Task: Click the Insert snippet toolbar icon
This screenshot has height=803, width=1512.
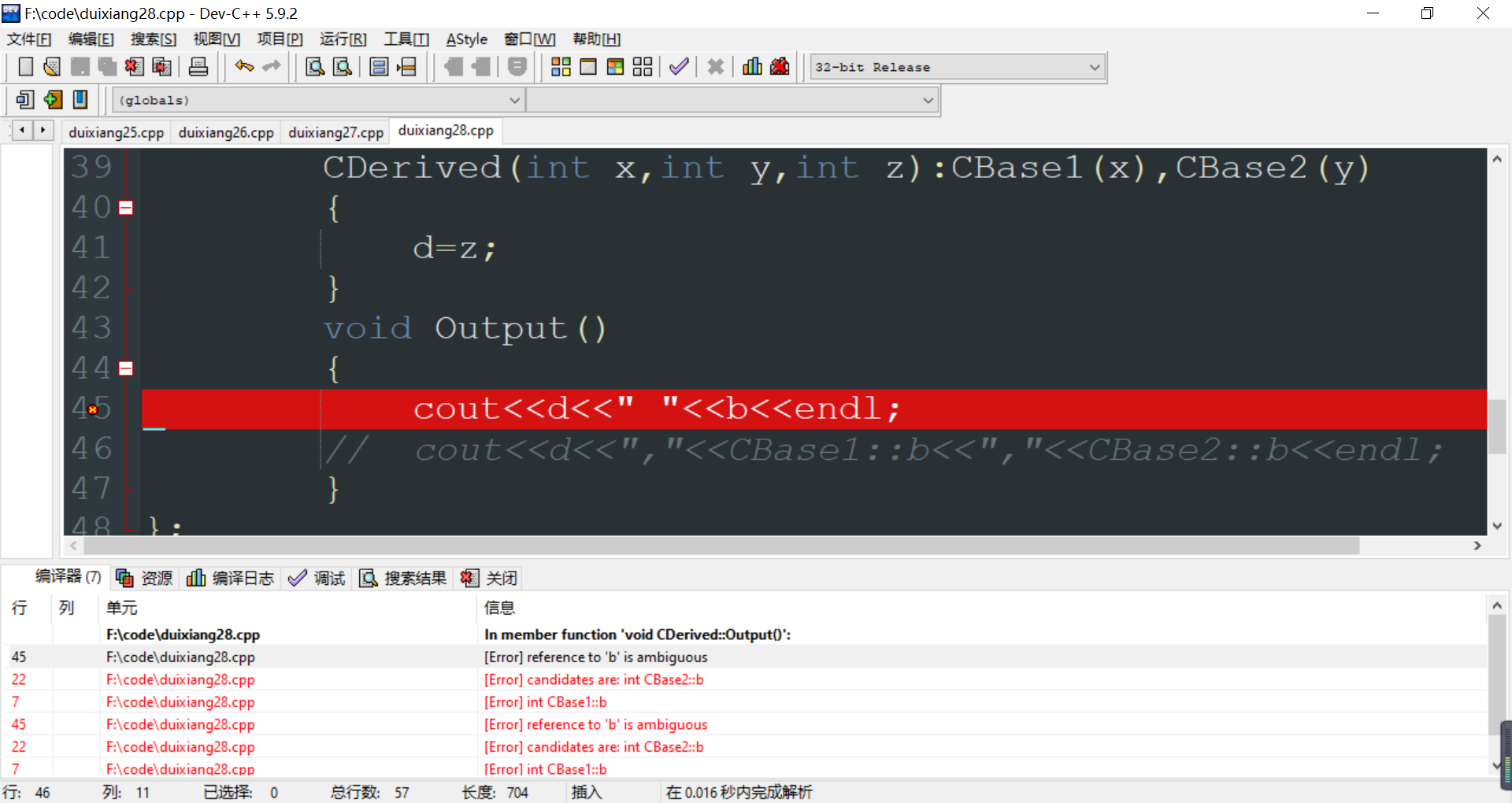Action: pos(25,100)
